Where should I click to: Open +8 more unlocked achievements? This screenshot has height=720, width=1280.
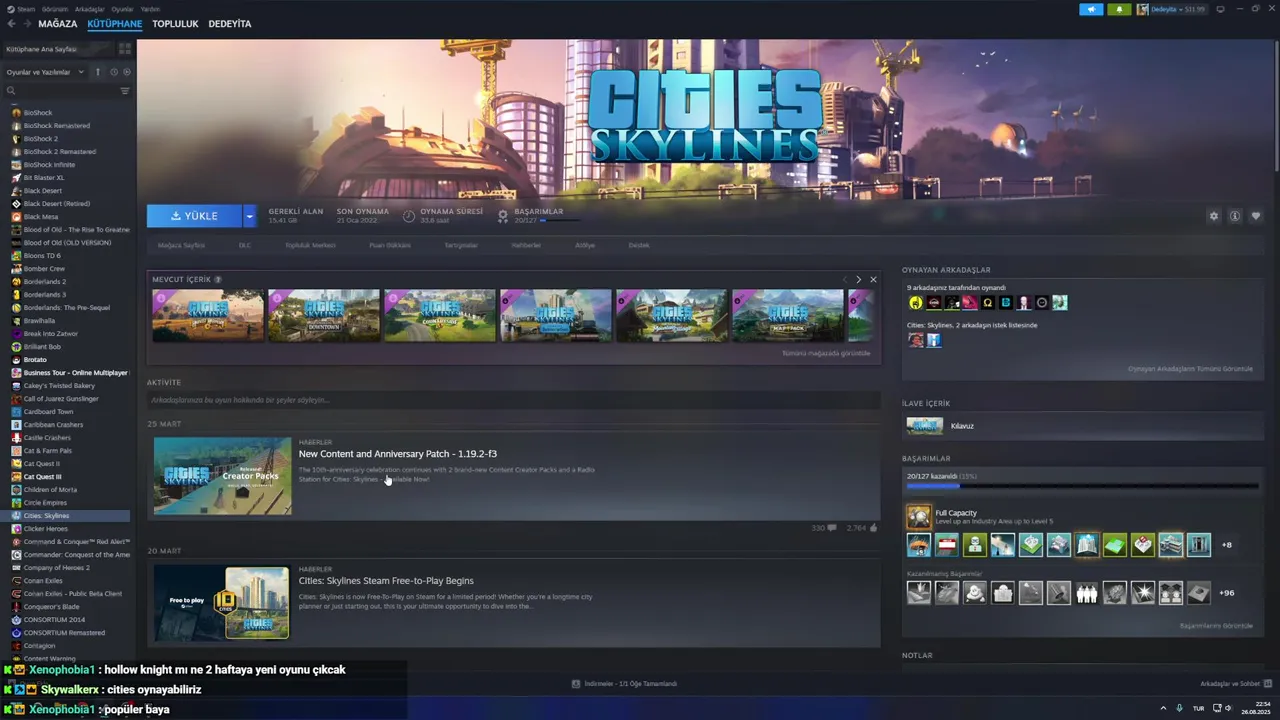pyautogui.click(x=1227, y=545)
